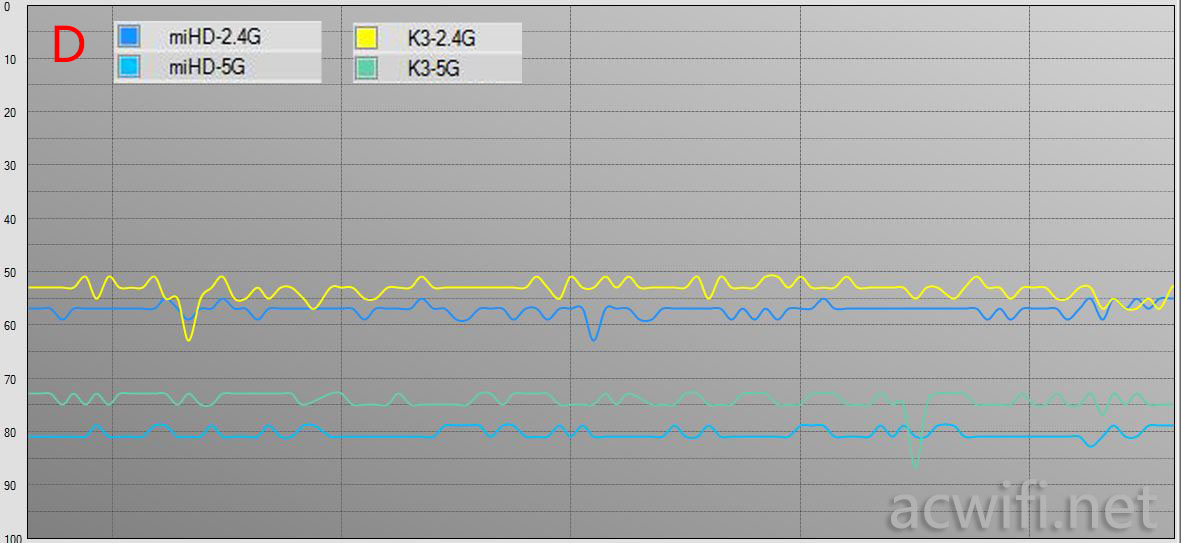Select the K3-2.4G legend label
Screen dimensions: 1181x543
coord(441,37)
